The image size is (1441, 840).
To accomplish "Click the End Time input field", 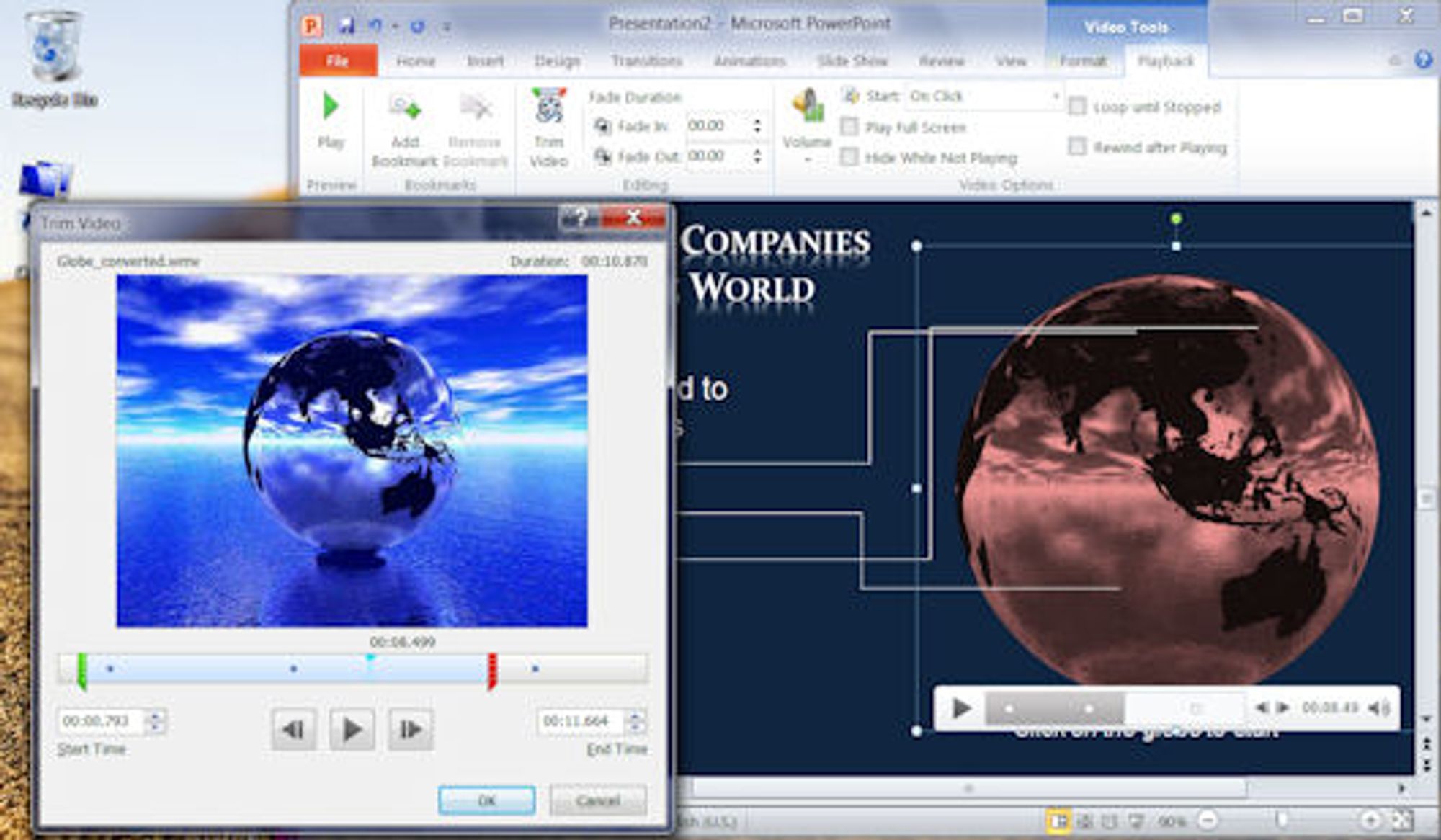I will [x=582, y=721].
